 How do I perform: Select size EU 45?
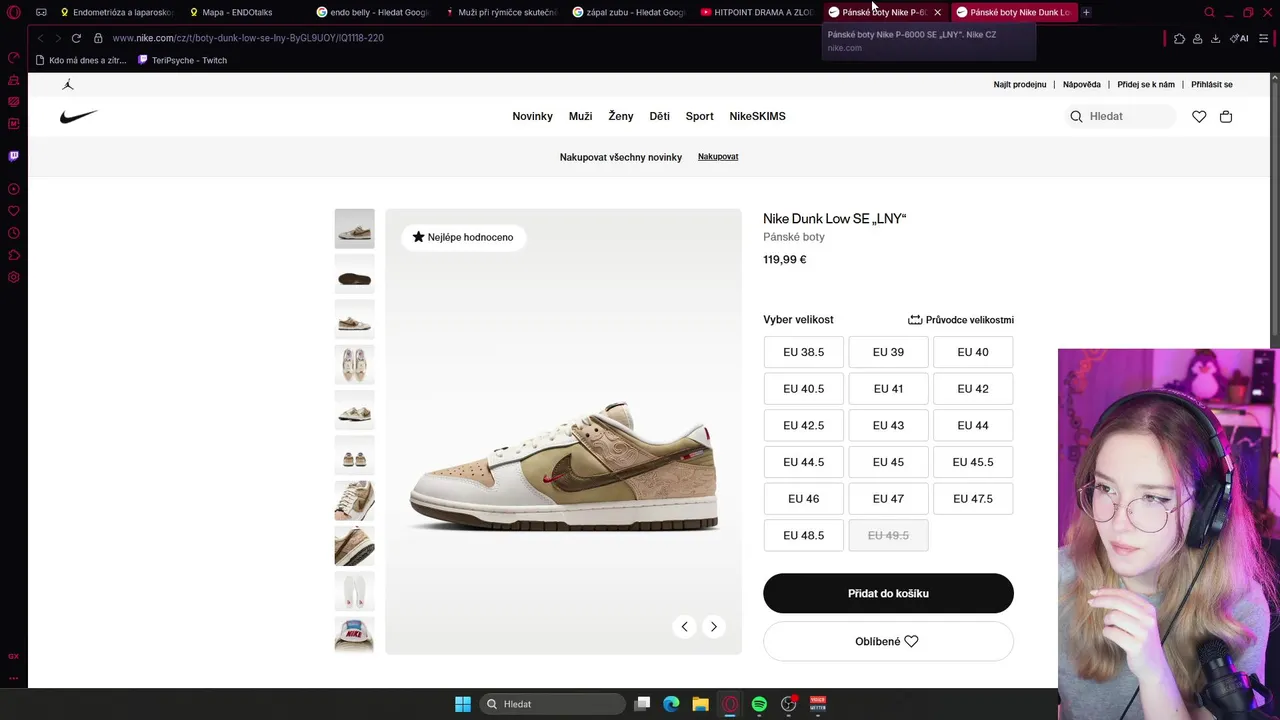[x=888, y=462]
